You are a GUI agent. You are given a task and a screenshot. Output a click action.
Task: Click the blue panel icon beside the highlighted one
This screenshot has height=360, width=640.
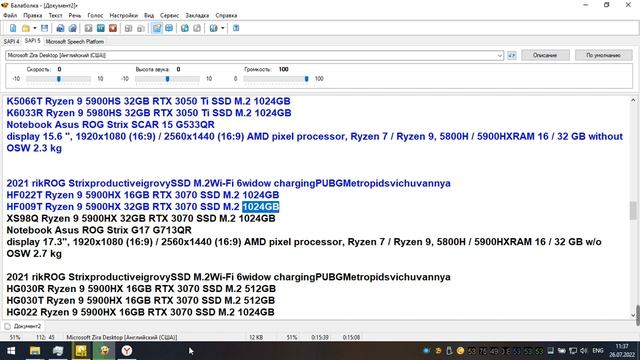click(x=169, y=28)
